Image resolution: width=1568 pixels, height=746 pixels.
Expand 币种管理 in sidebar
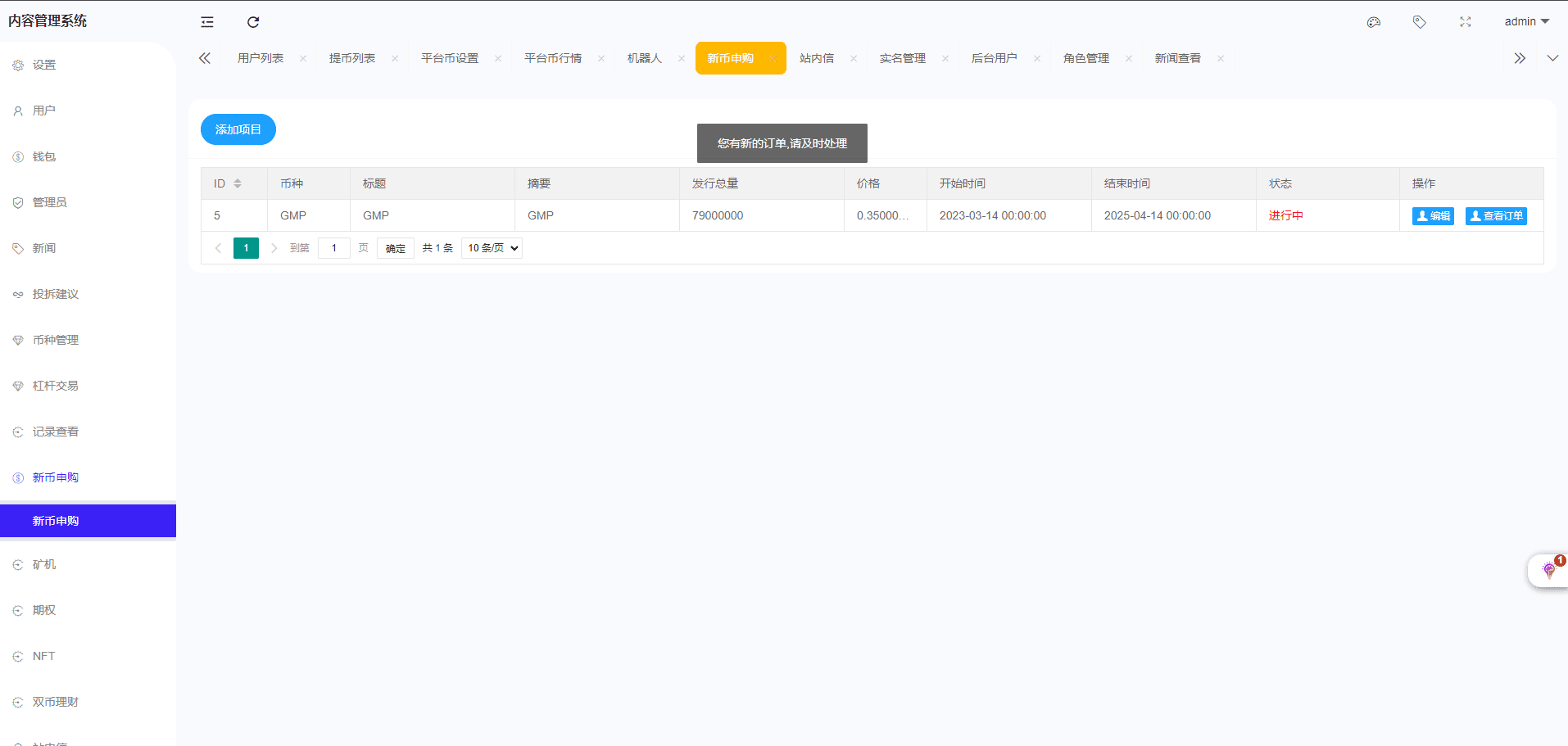(56, 340)
